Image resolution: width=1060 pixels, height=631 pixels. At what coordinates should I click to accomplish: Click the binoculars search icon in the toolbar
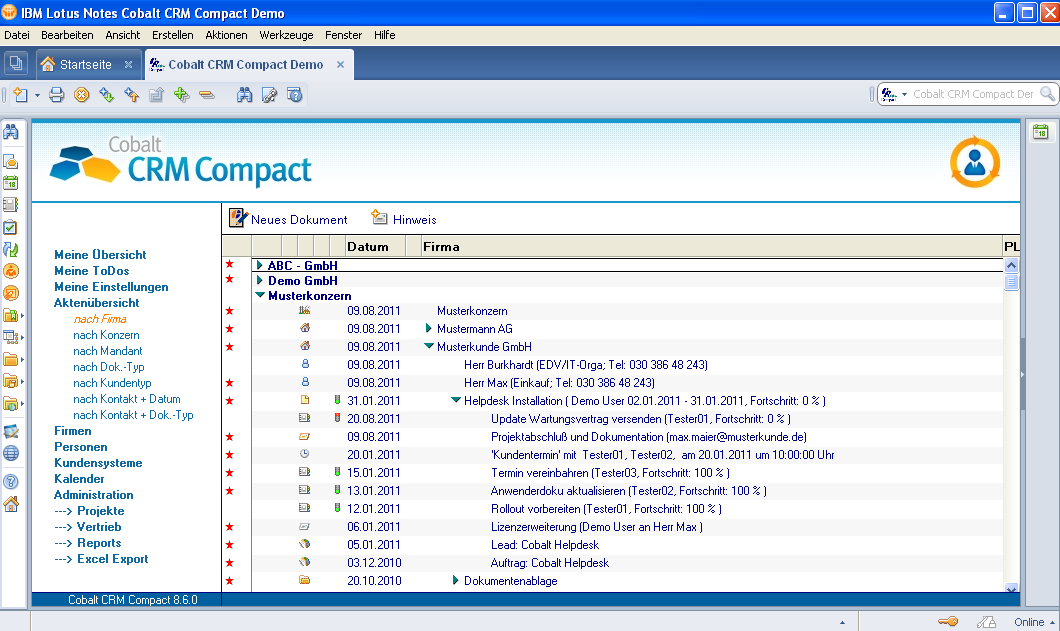point(244,95)
